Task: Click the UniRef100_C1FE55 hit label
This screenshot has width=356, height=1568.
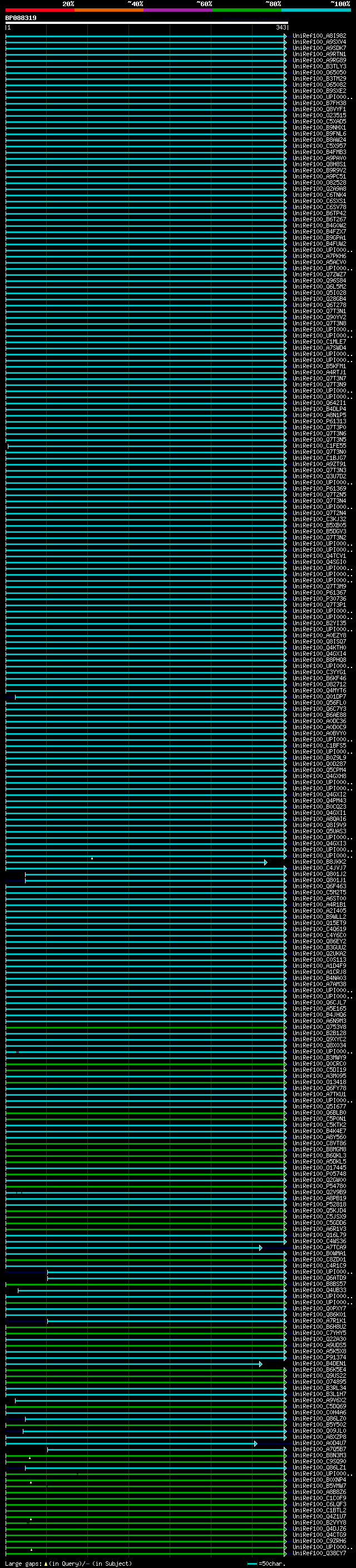Action: (x=319, y=446)
